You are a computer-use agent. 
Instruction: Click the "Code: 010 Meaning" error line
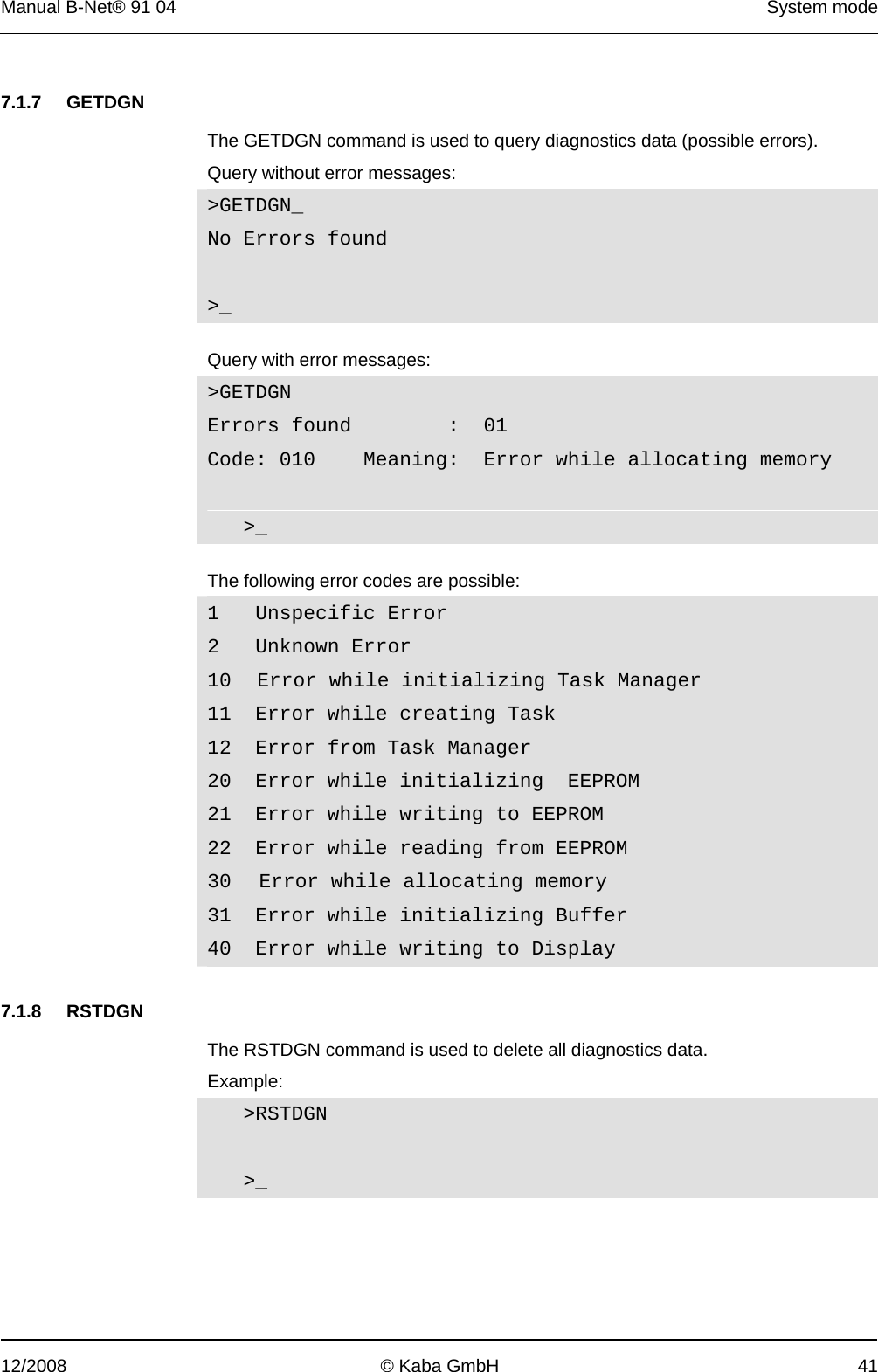pyautogui.click(x=519, y=460)
